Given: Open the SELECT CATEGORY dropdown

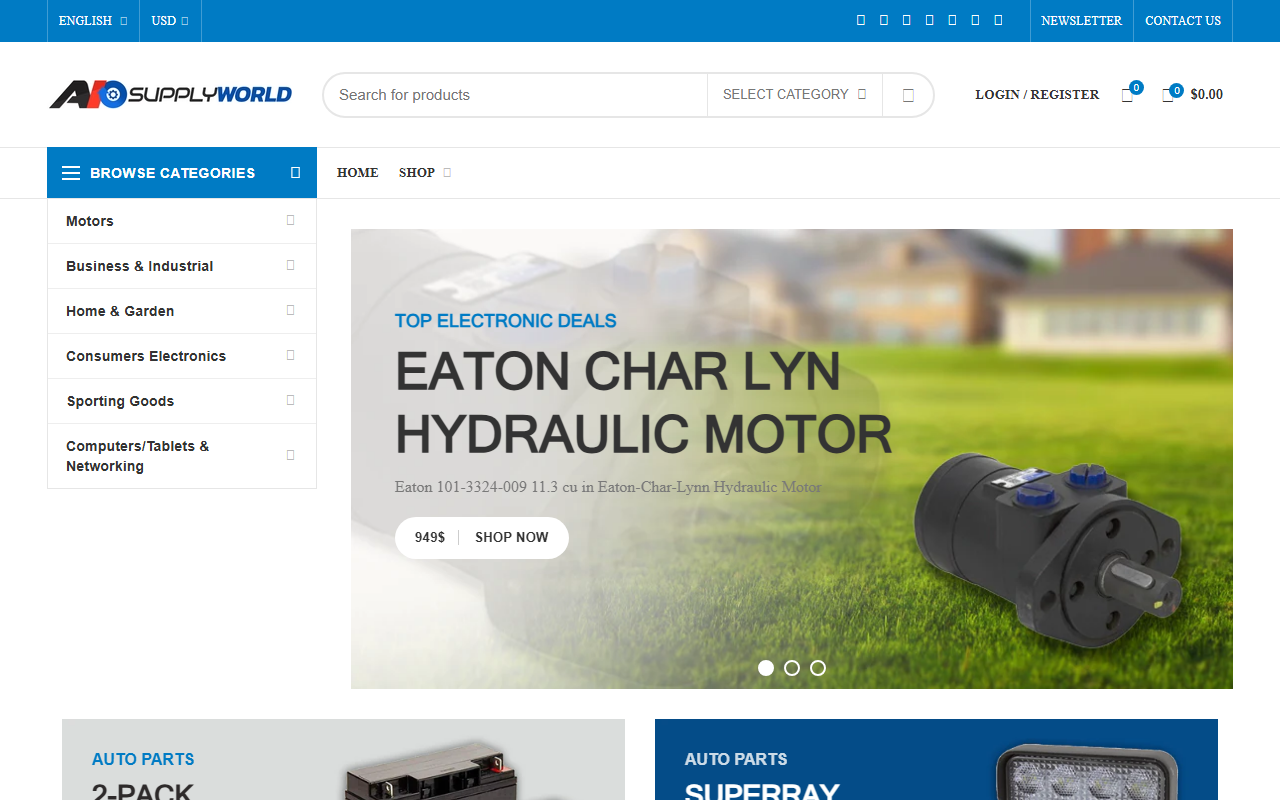Looking at the screenshot, I should (795, 95).
